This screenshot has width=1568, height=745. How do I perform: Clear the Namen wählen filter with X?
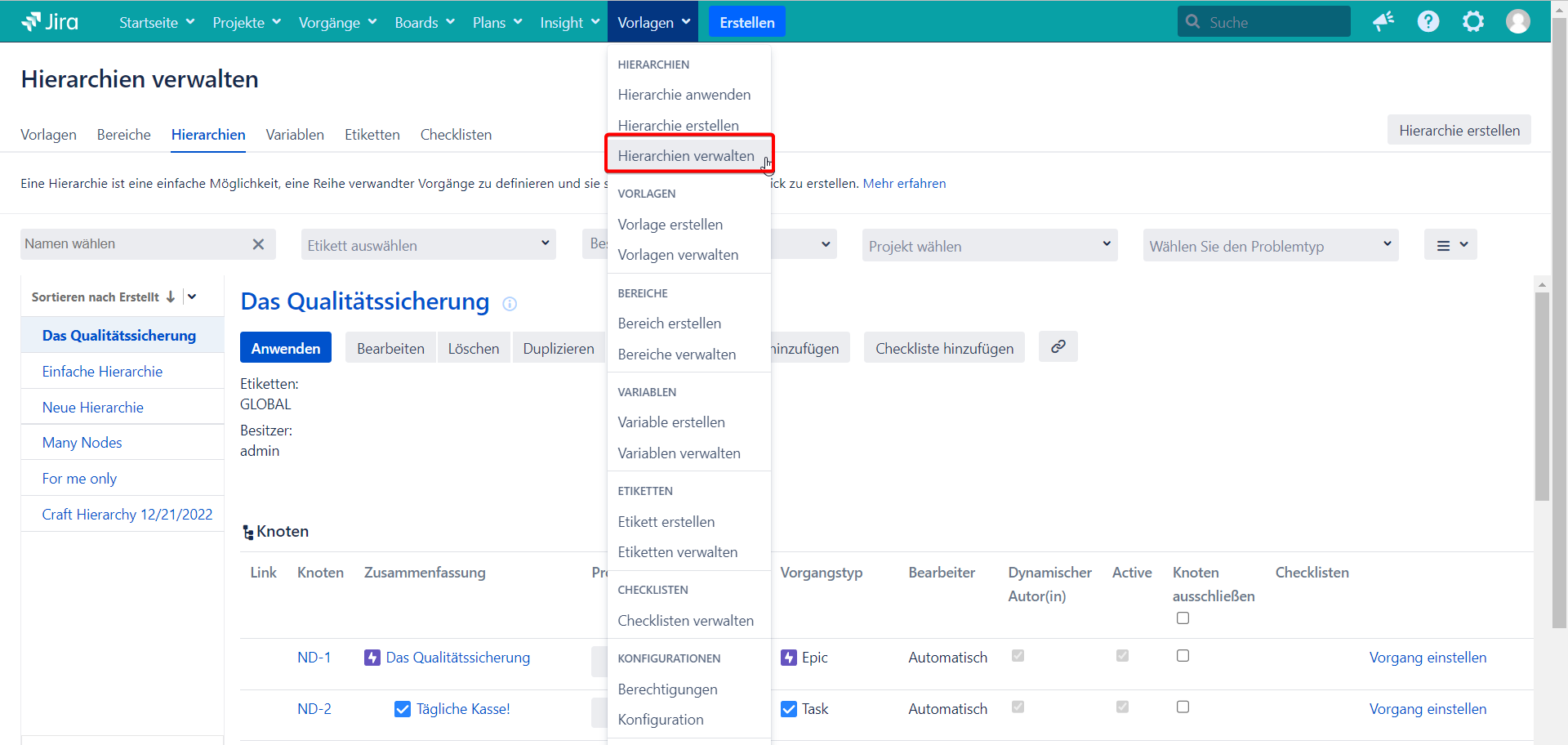tap(258, 244)
